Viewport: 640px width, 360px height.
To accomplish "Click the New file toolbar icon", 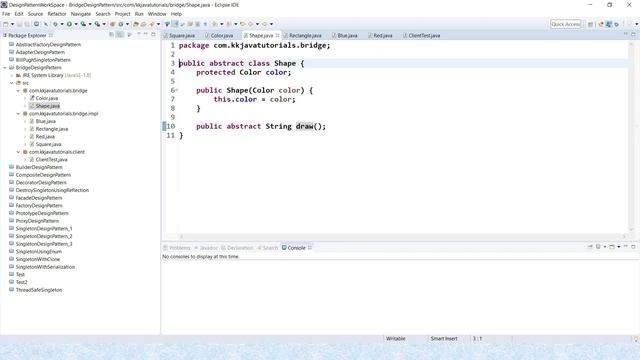I will tap(6, 24).
